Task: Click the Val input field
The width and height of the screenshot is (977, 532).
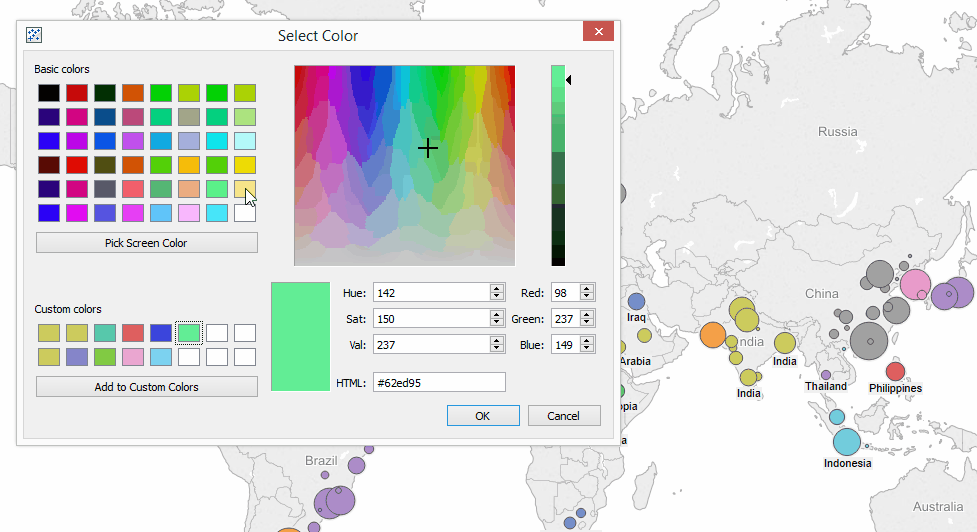Action: coord(432,344)
